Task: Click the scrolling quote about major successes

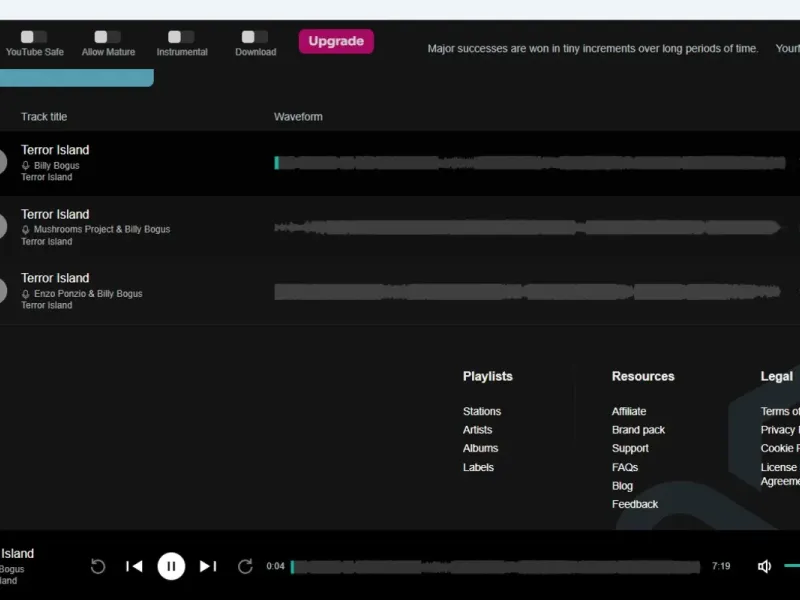Action: coord(593,48)
